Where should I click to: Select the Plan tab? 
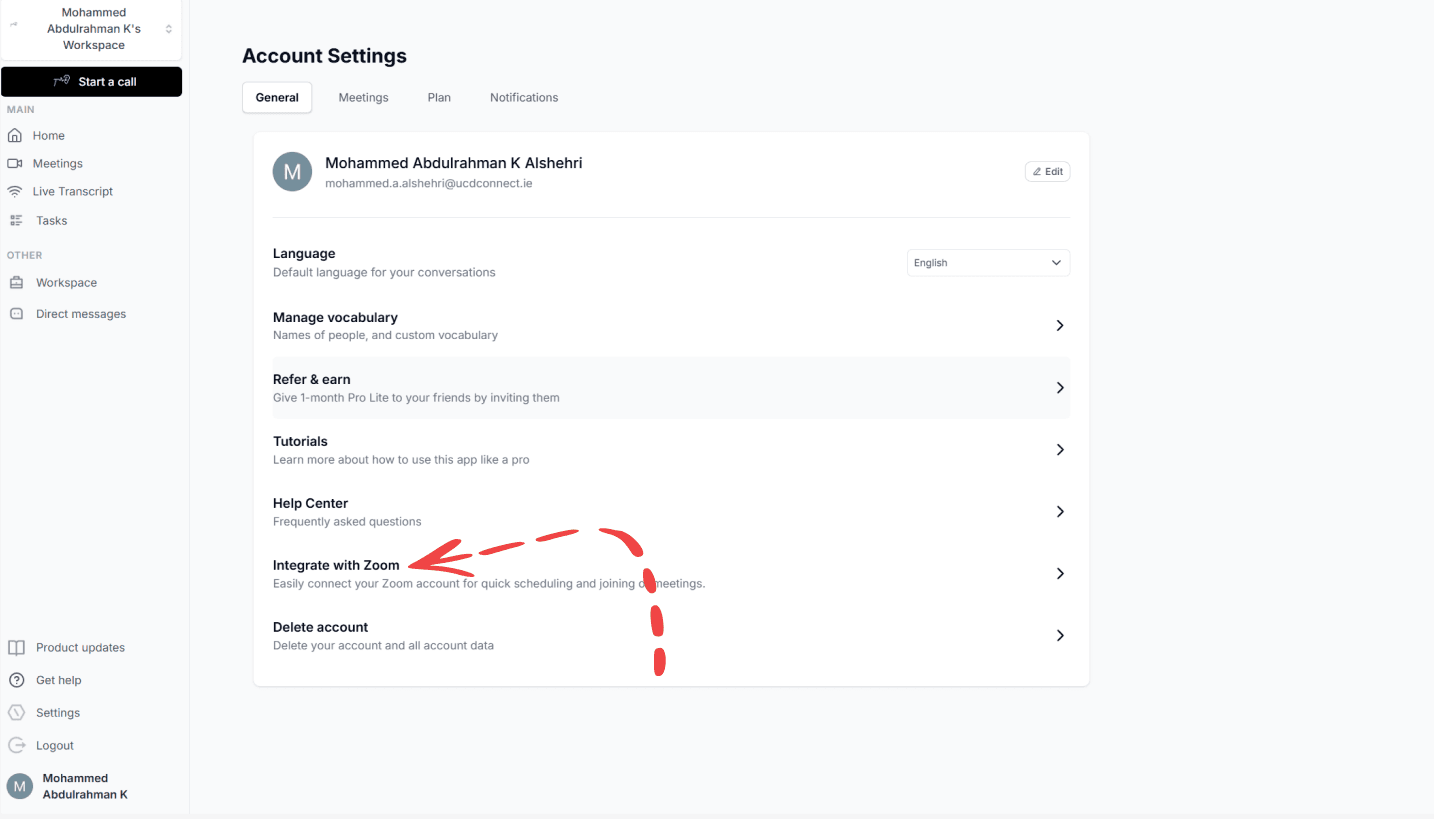pyautogui.click(x=439, y=98)
